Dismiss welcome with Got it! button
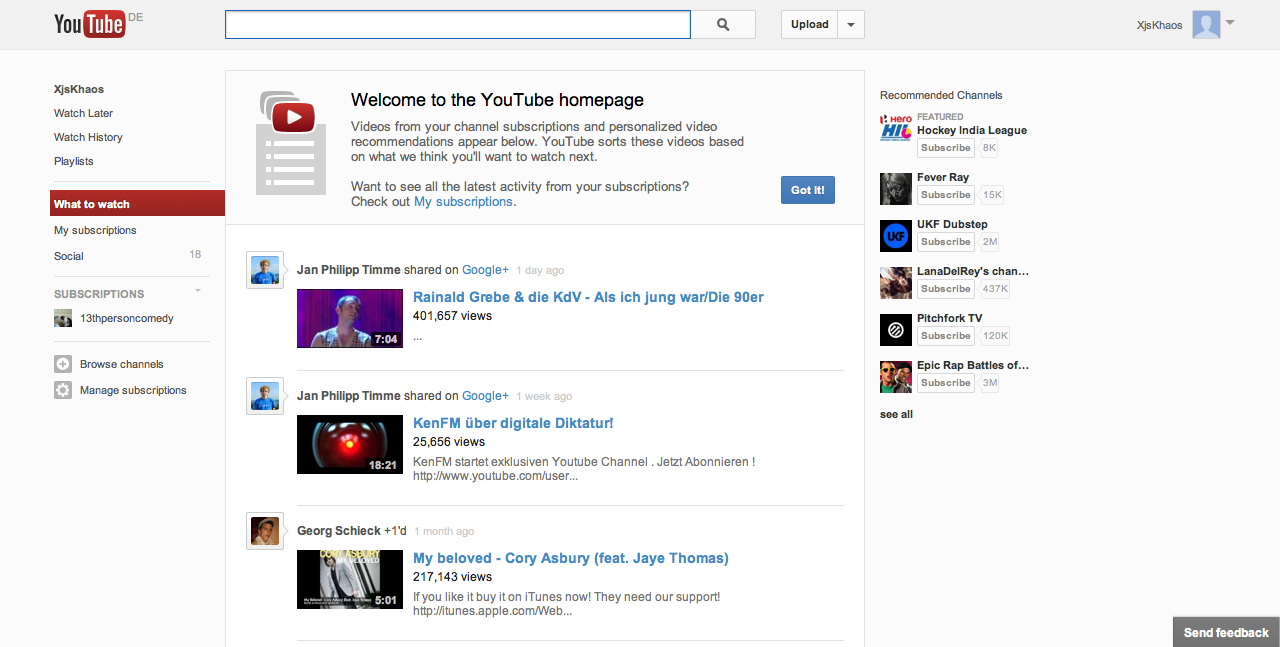This screenshot has height=647, width=1280. point(808,190)
